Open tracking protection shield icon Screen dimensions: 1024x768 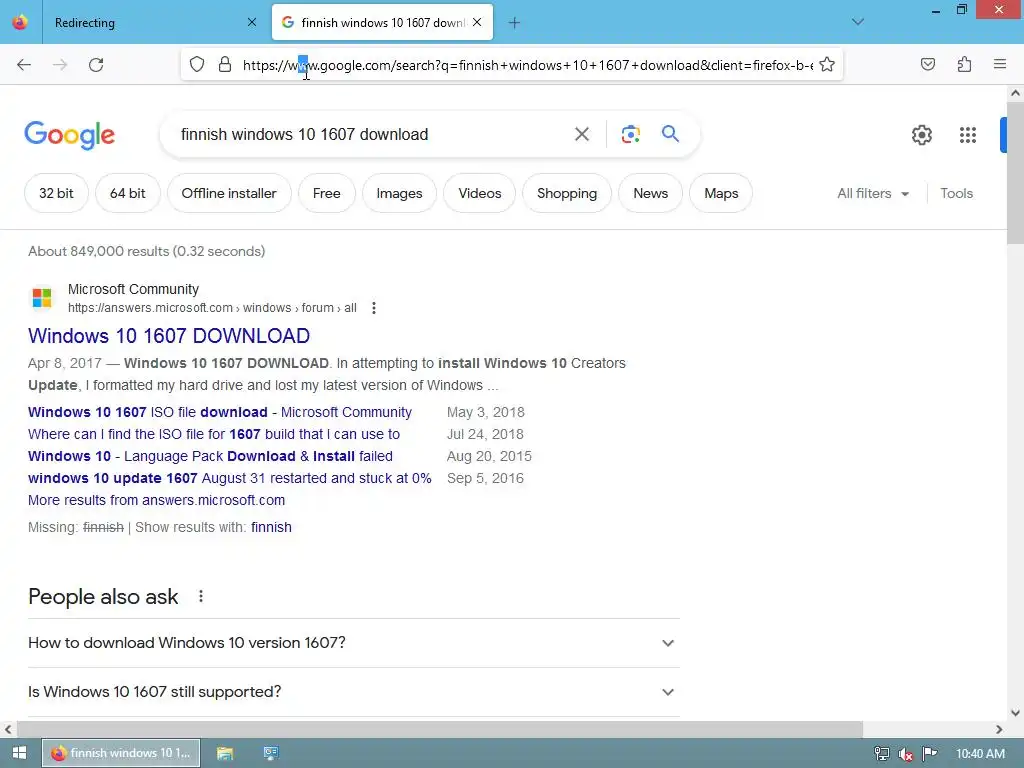[197, 65]
